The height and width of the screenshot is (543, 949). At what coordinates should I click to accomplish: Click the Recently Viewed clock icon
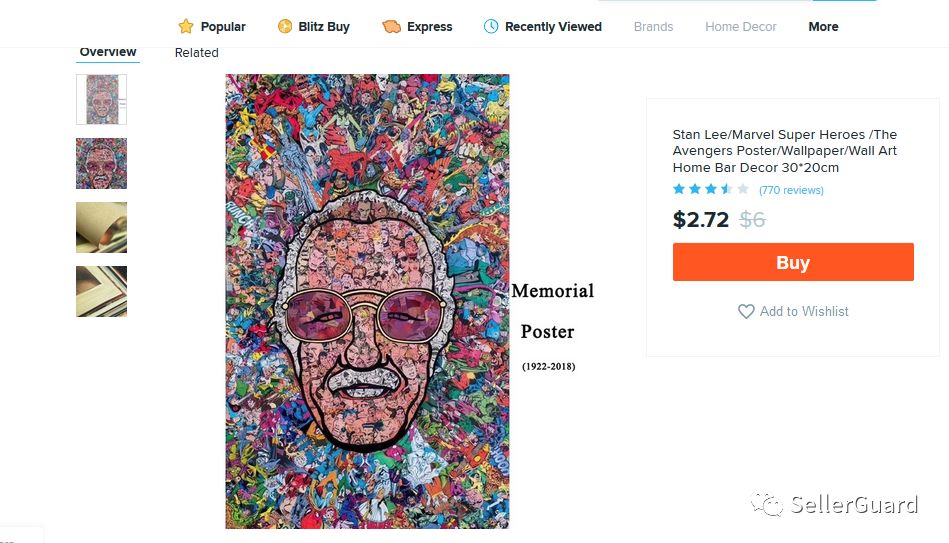point(491,27)
